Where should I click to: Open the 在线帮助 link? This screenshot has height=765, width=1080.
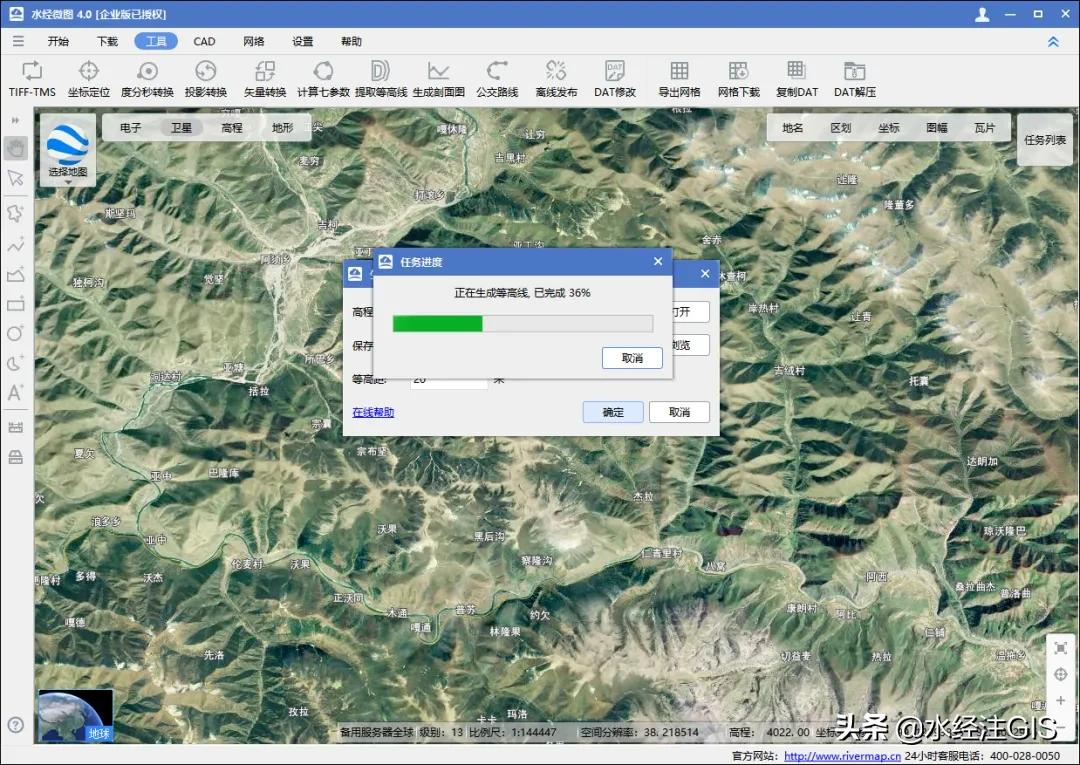(x=373, y=412)
